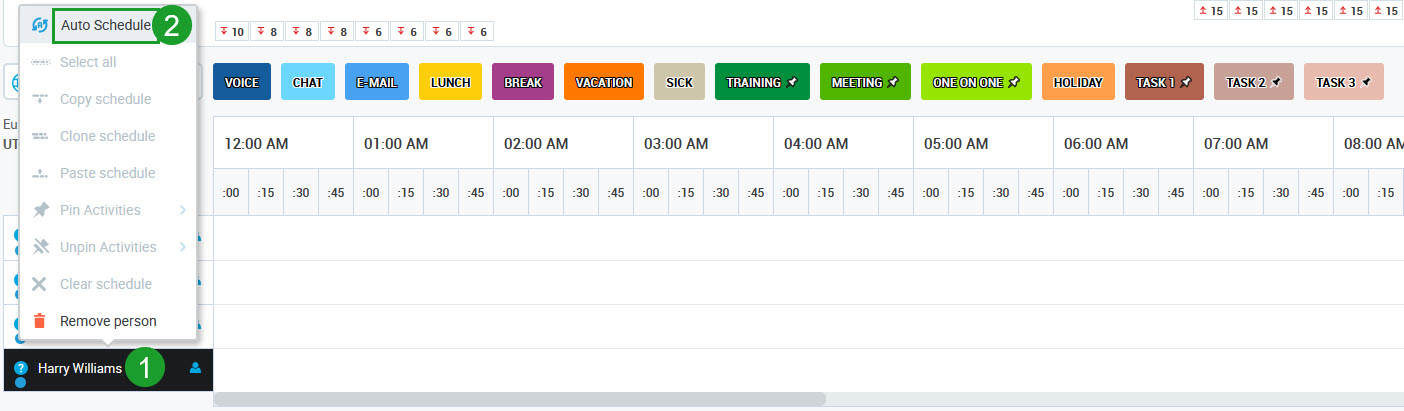The width and height of the screenshot is (1404, 411).
Task: Select the VOICE activity button
Action: point(242,82)
